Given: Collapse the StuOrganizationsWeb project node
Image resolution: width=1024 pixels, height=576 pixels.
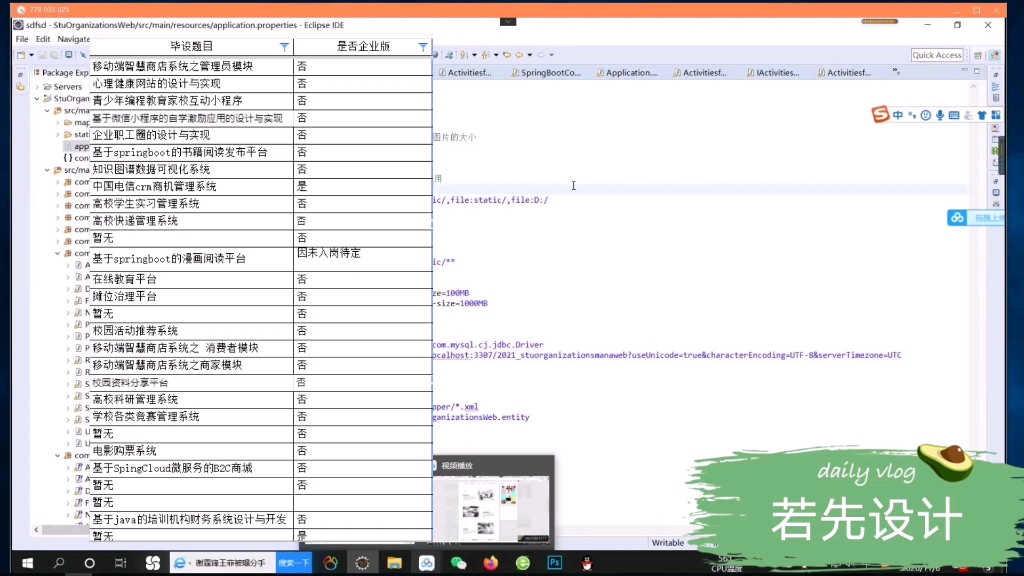Looking at the screenshot, I should click(x=38, y=98).
